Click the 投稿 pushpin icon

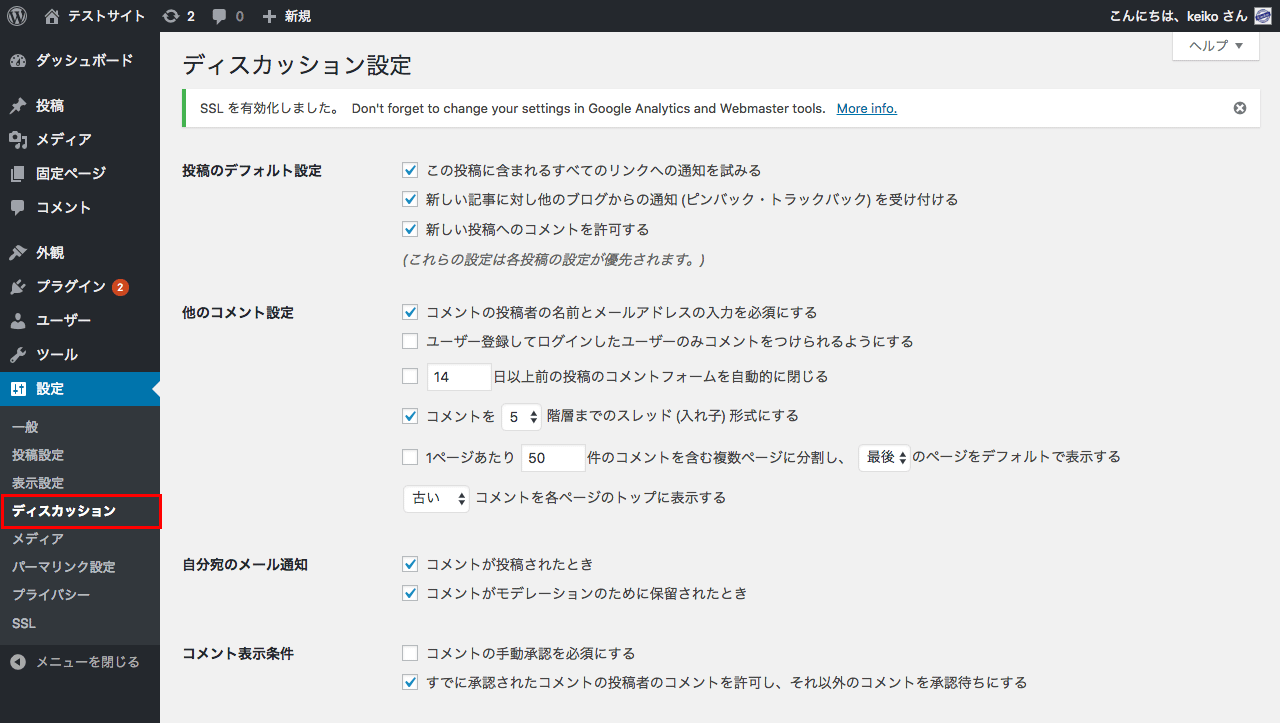[x=18, y=106]
